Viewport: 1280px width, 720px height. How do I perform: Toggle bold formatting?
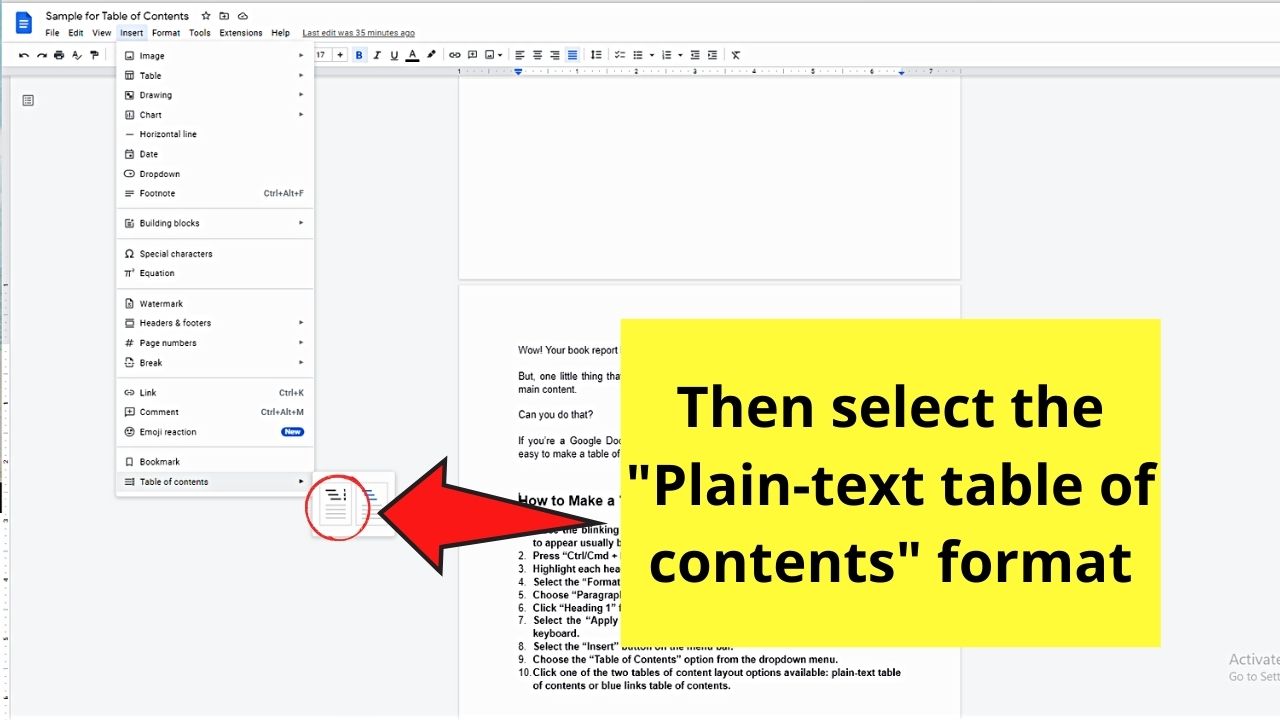point(358,55)
